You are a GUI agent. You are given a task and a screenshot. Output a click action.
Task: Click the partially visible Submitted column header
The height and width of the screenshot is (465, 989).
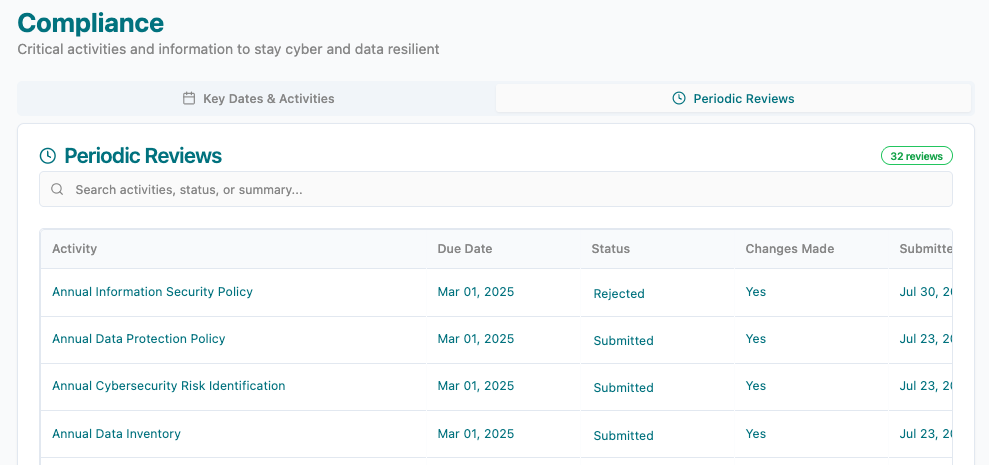coord(924,249)
